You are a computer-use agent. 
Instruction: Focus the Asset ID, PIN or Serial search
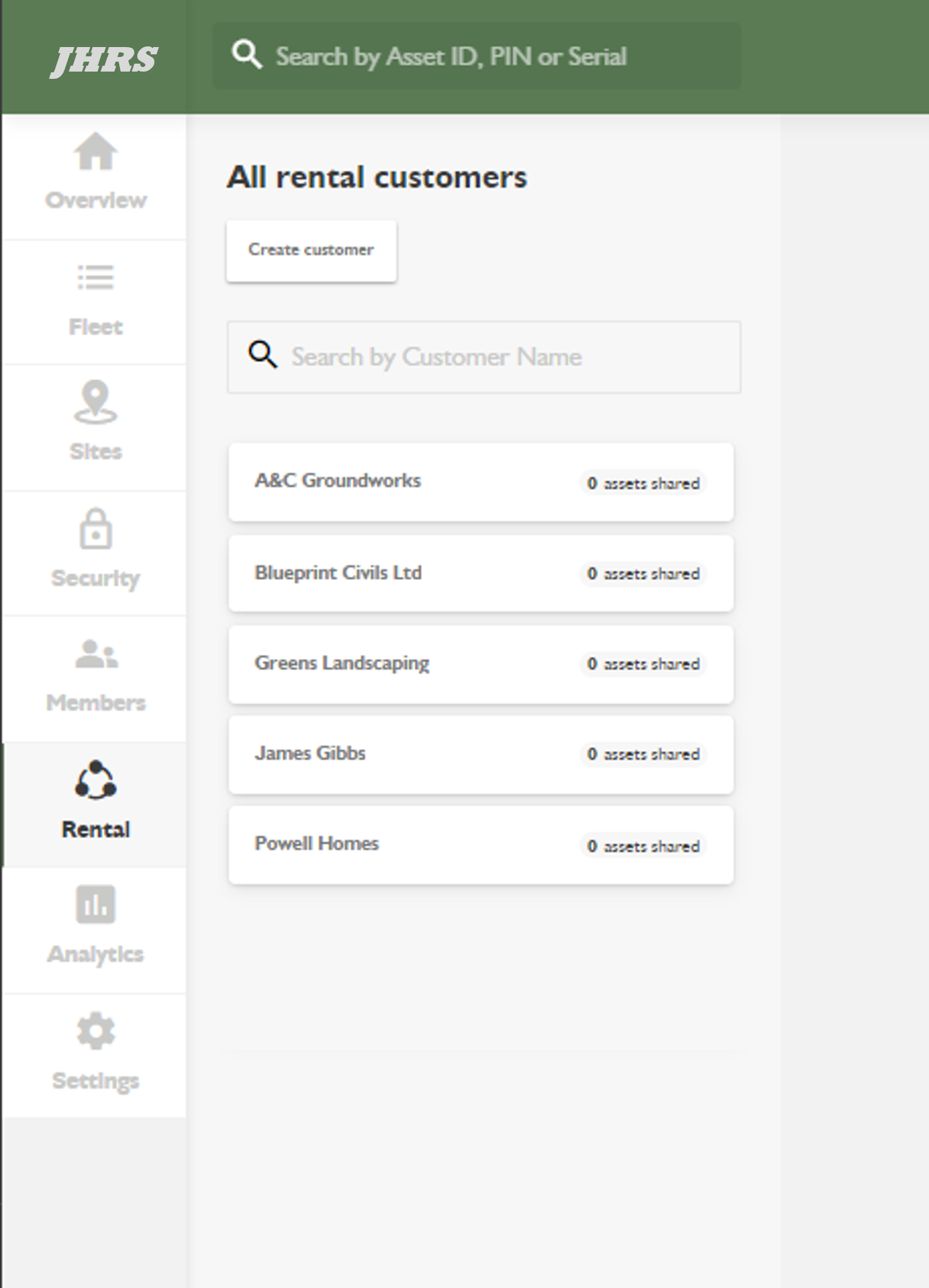(477, 56)
